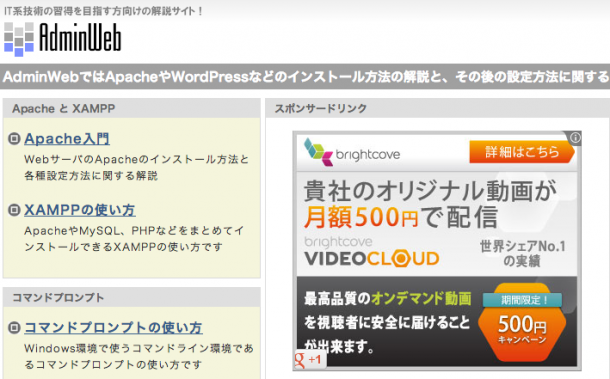Open the Apache入門 link
The height and width of the screenshot is (379, 610).
point(67,139)
